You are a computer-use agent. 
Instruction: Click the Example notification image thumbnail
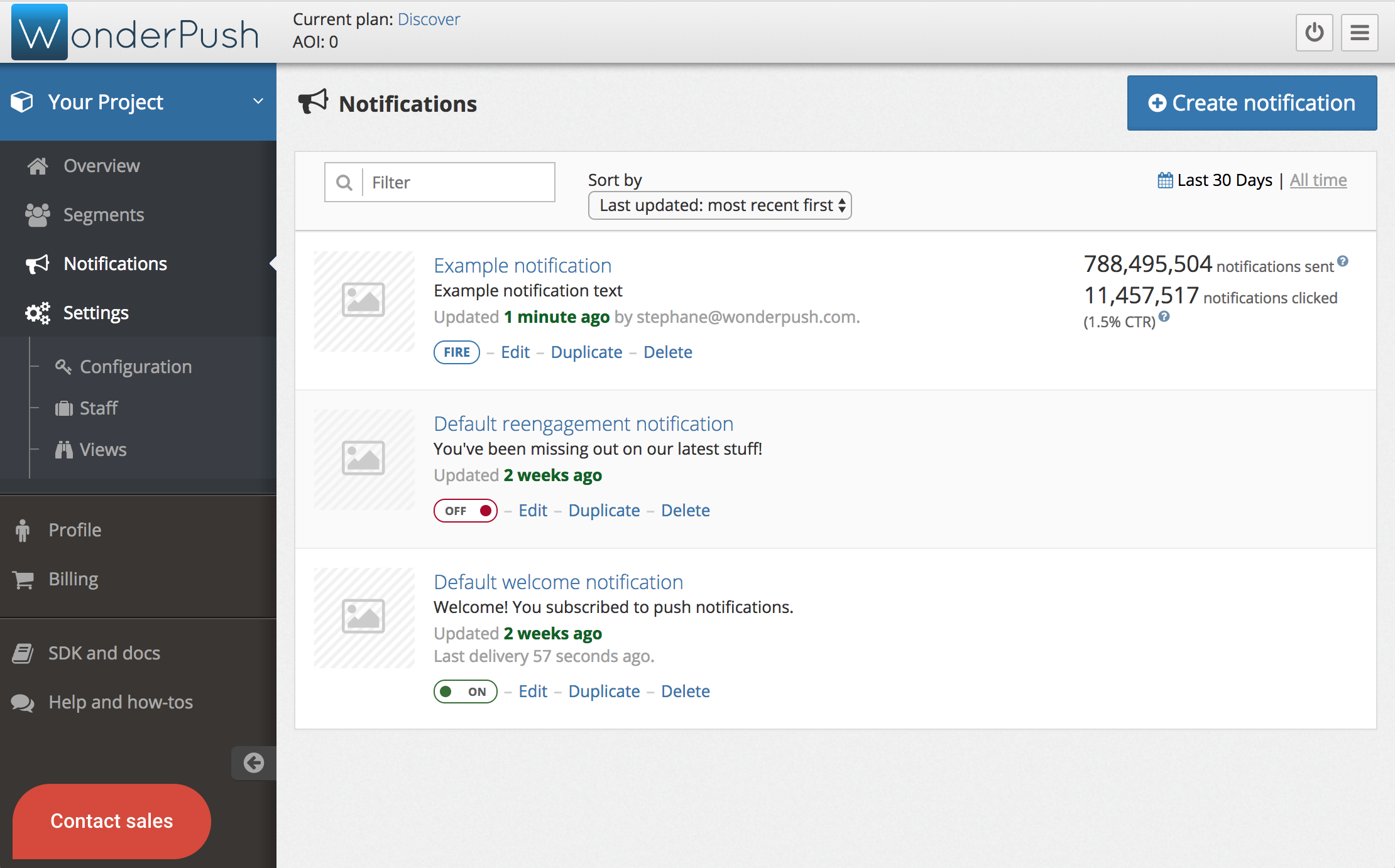(x=364, y=301)
